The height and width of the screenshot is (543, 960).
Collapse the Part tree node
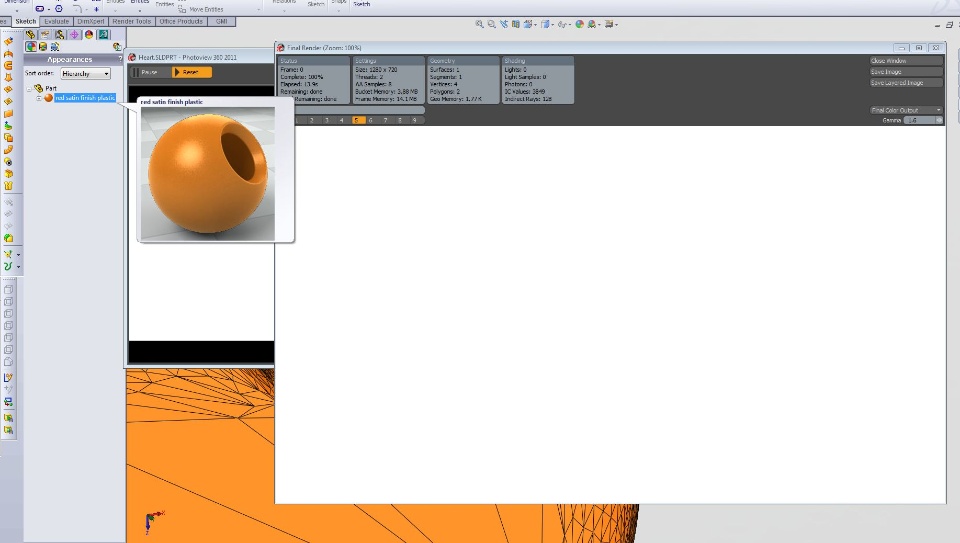tap(29, 89)
